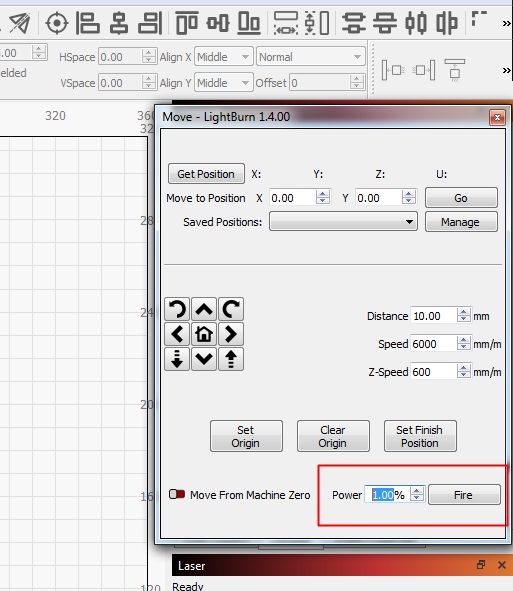This screenshot has height=591, width=513.
Task: Click the dock-to-top move icon
Action: (455, 70)
